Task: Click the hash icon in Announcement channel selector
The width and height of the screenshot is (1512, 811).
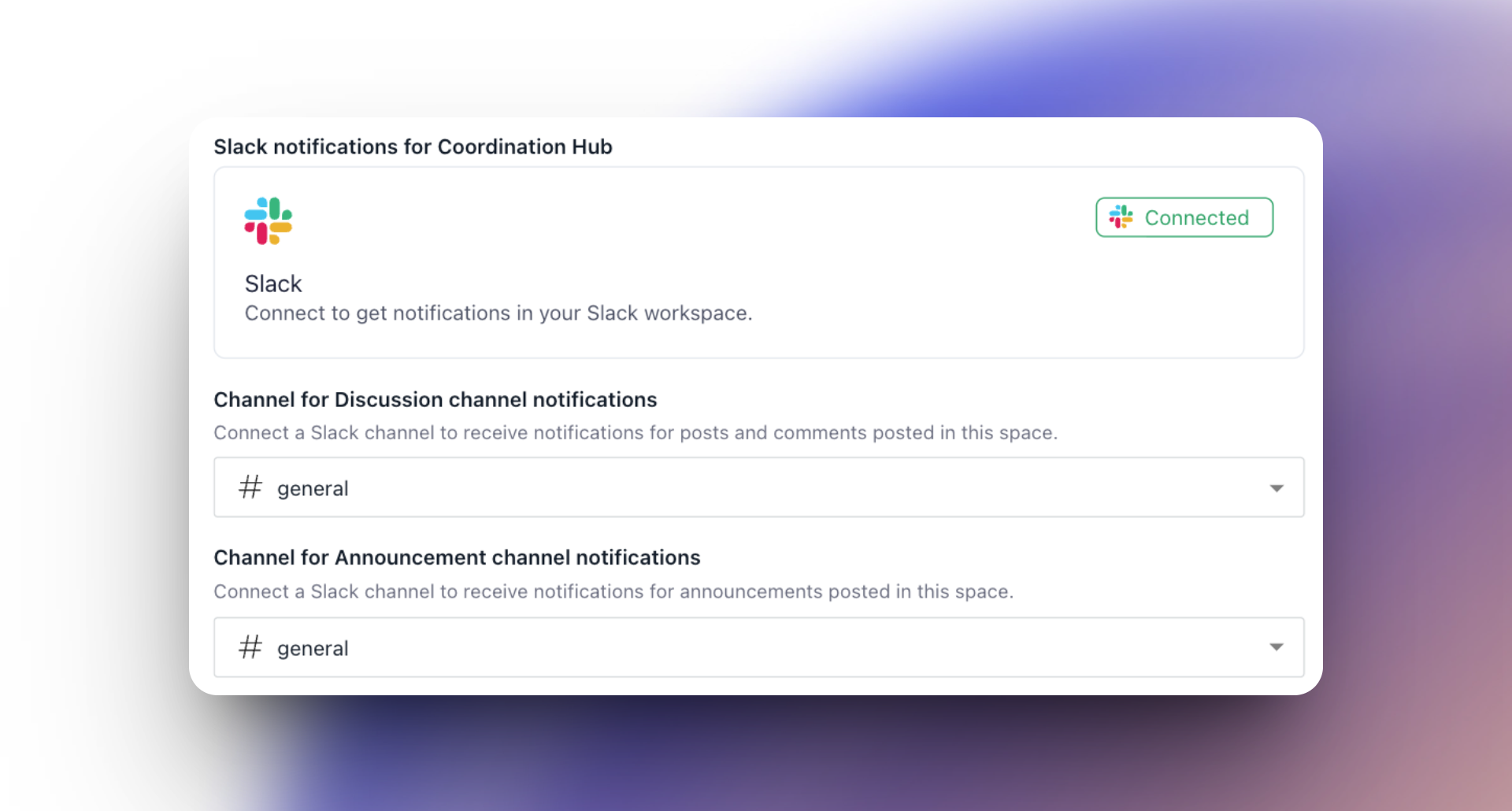Action: click(250, 647)
